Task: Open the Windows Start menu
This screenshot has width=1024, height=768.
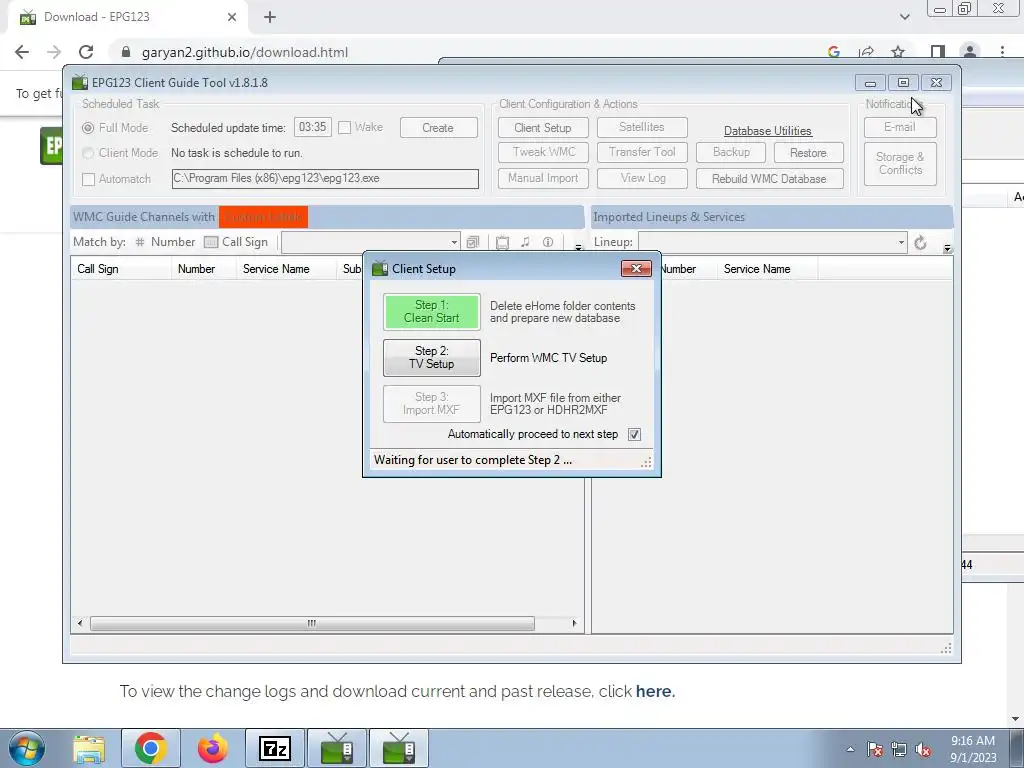Action: tap(27, 748)
